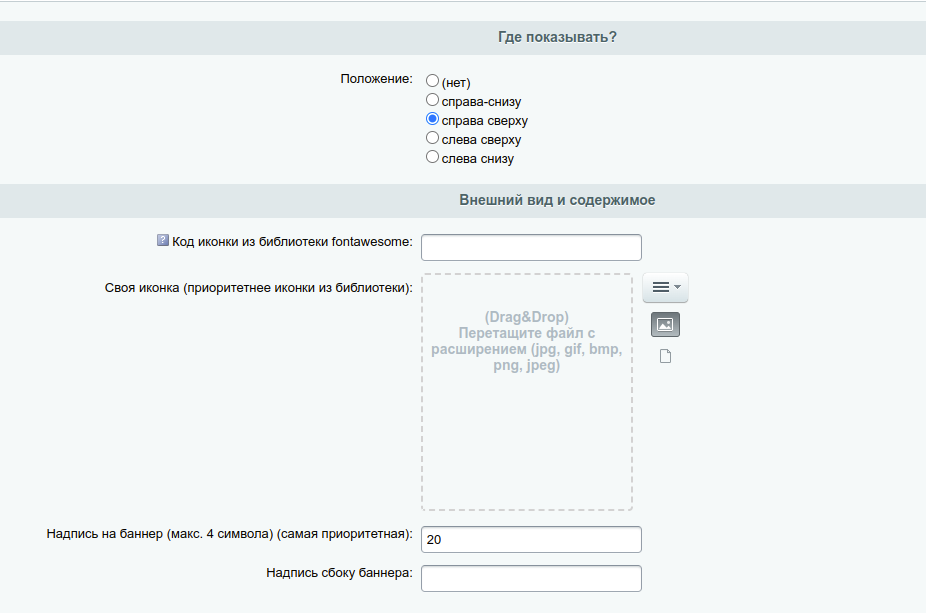This screenshot has height=613, width=926.
Task: Open the hamburger menu next to upload area
Action: coord(666,288)
